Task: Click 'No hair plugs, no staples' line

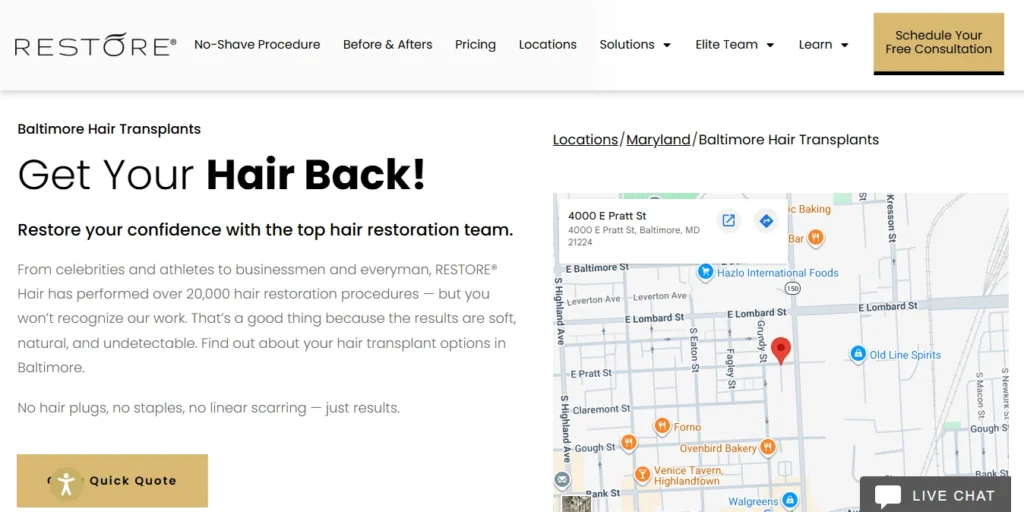Action: (x=208, y=408)
